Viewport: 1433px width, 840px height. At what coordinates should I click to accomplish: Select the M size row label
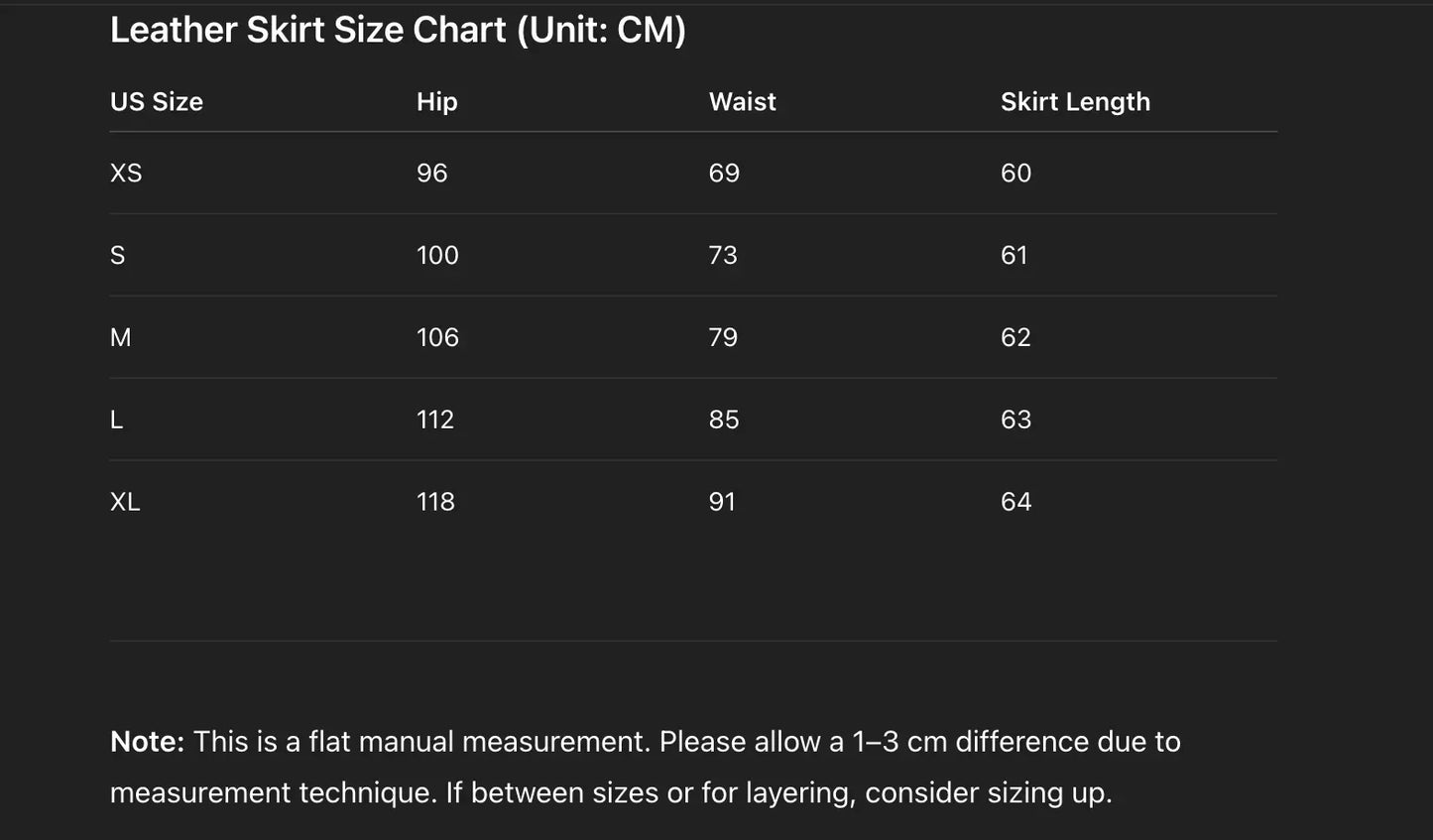[120, 338]
